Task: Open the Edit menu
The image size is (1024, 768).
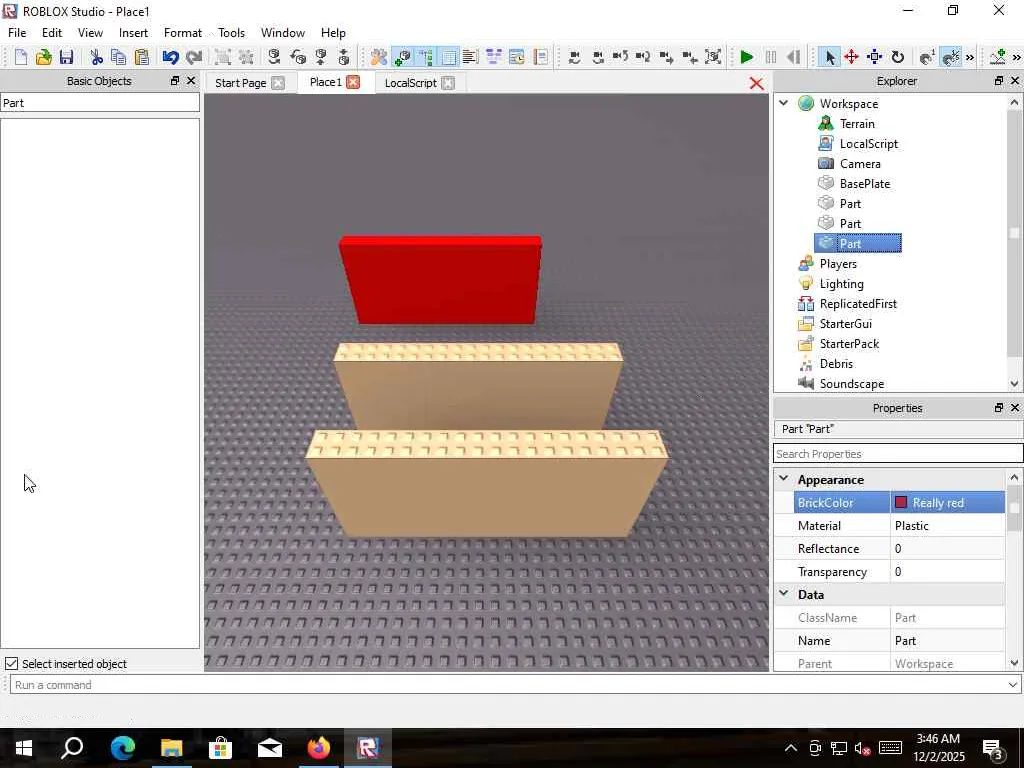Action: [52, 33]
